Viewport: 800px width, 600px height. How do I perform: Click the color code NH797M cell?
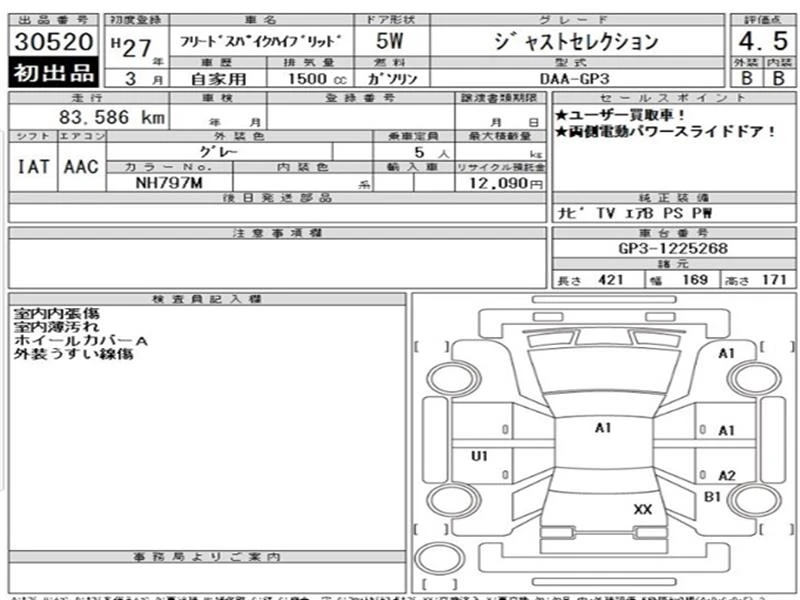169,183
